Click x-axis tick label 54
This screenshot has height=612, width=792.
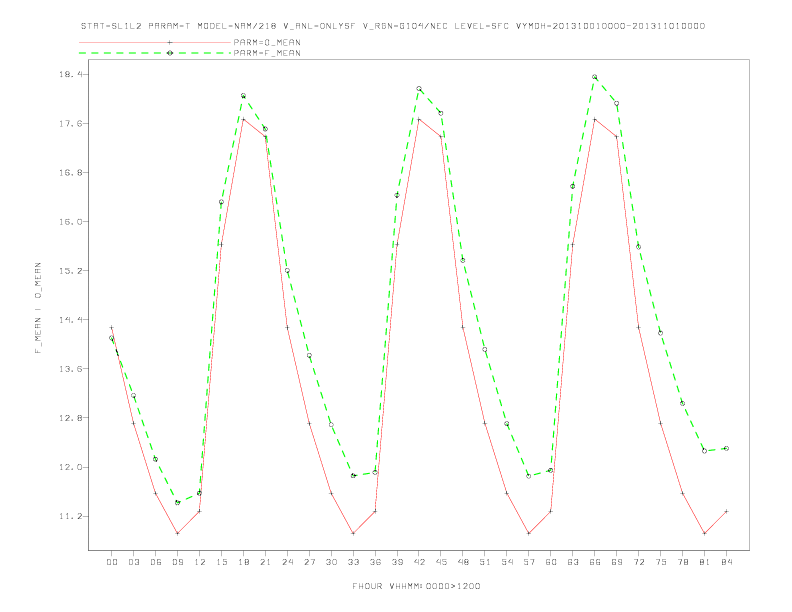click(x=507, y=562)
